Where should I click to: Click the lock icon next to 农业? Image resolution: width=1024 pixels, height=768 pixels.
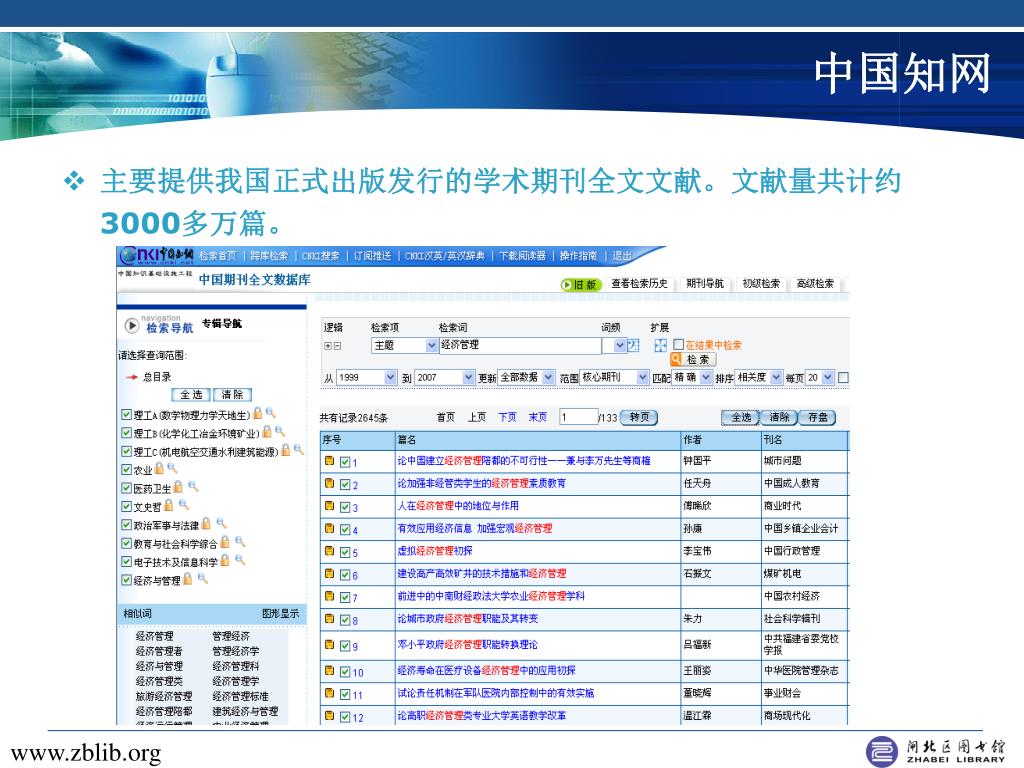click(159, 468)
